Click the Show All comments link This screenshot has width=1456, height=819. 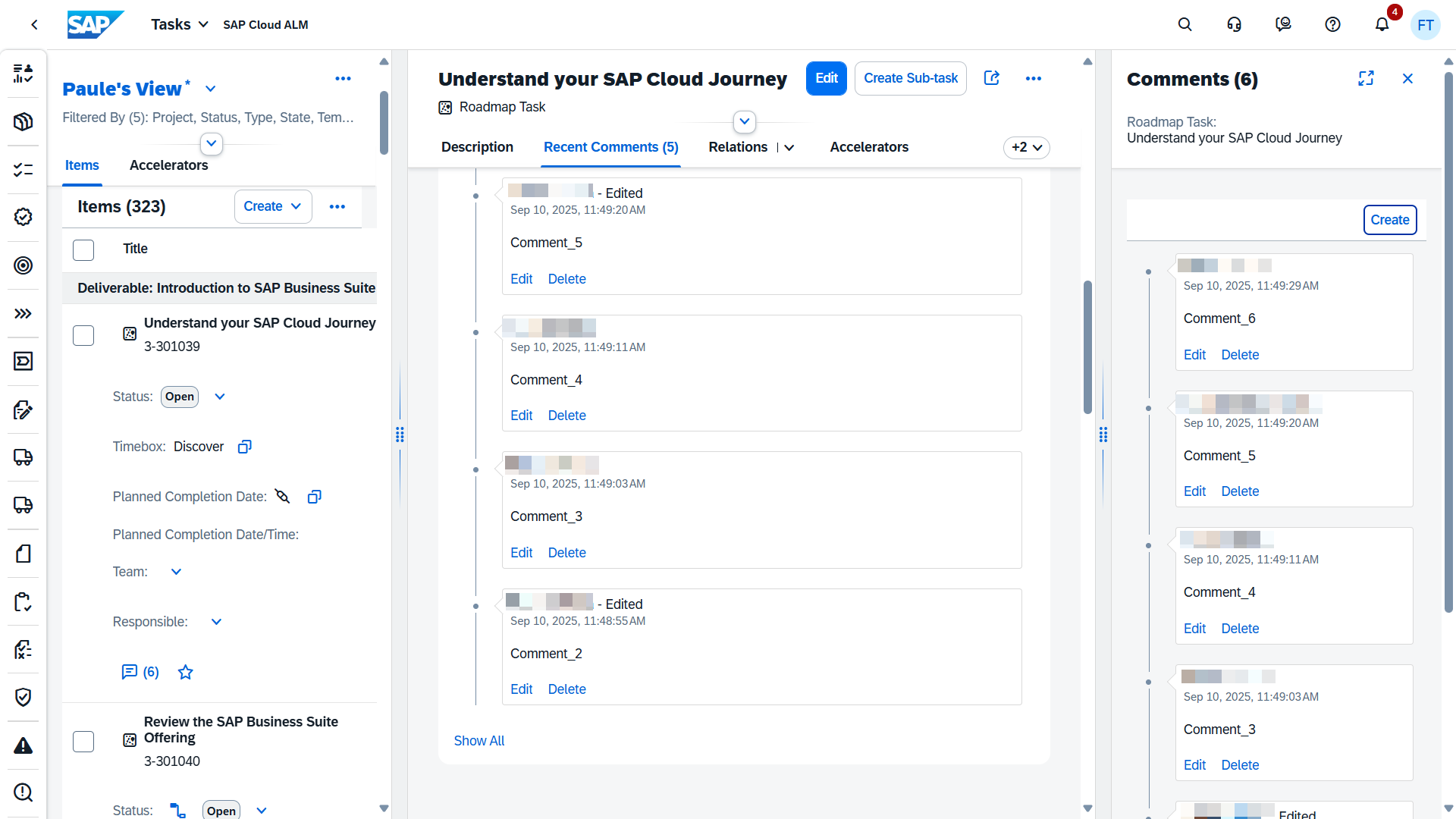pos(479,741)
